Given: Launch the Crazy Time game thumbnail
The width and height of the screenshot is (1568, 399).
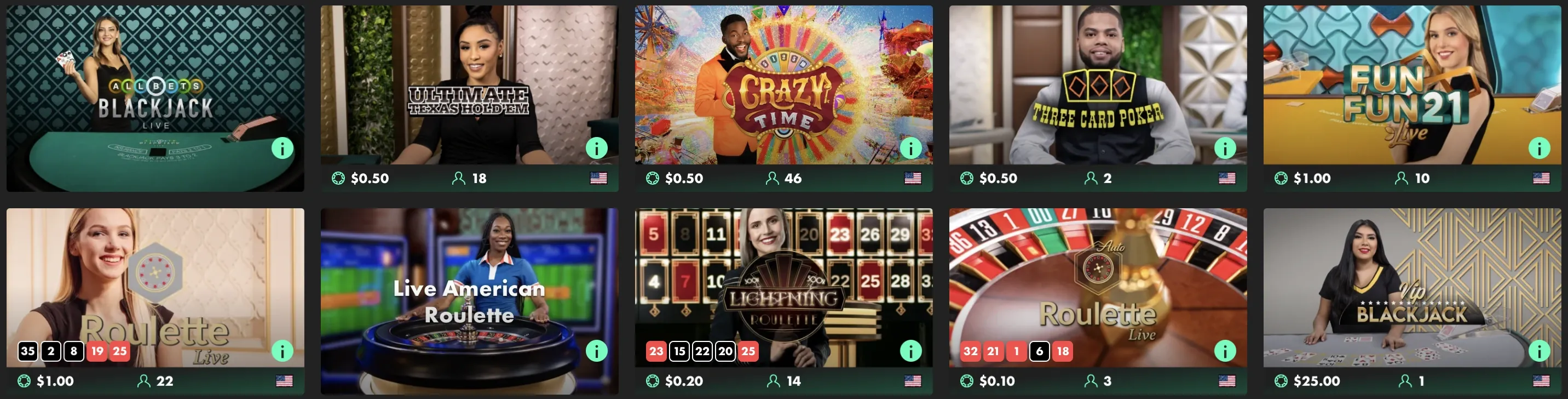Looking at the screenshot, I should tap(783, 84).
